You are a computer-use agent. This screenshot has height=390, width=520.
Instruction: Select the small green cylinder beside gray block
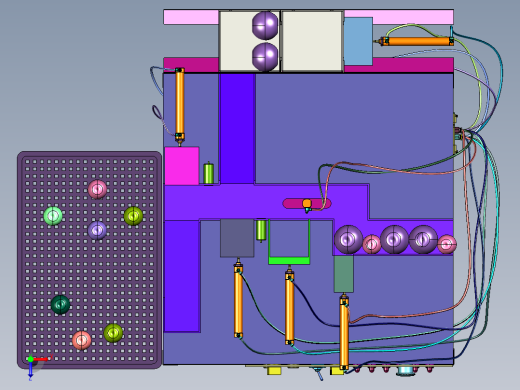tap(261, 230)
